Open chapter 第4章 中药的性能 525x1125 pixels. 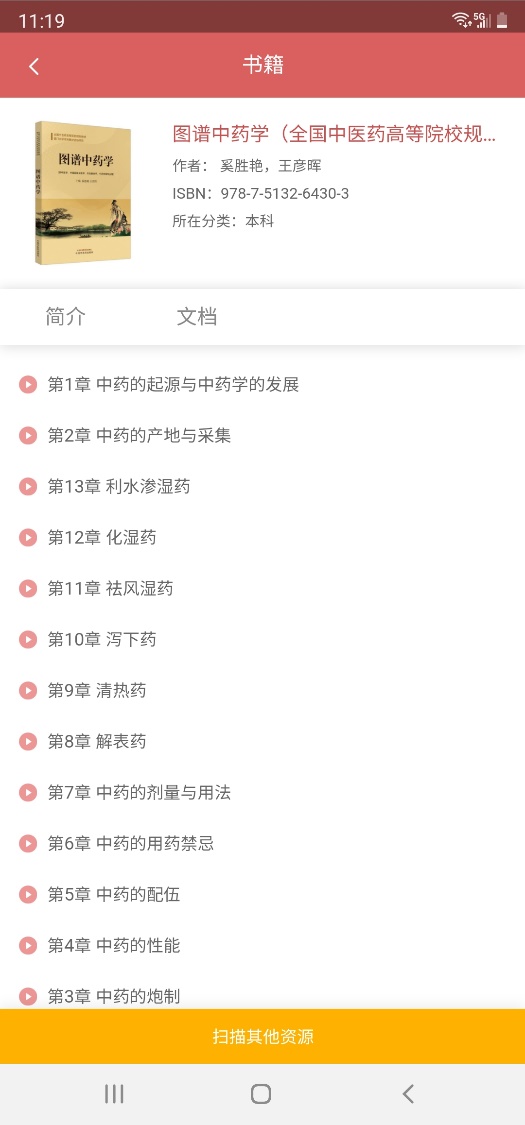click(262, 945)
